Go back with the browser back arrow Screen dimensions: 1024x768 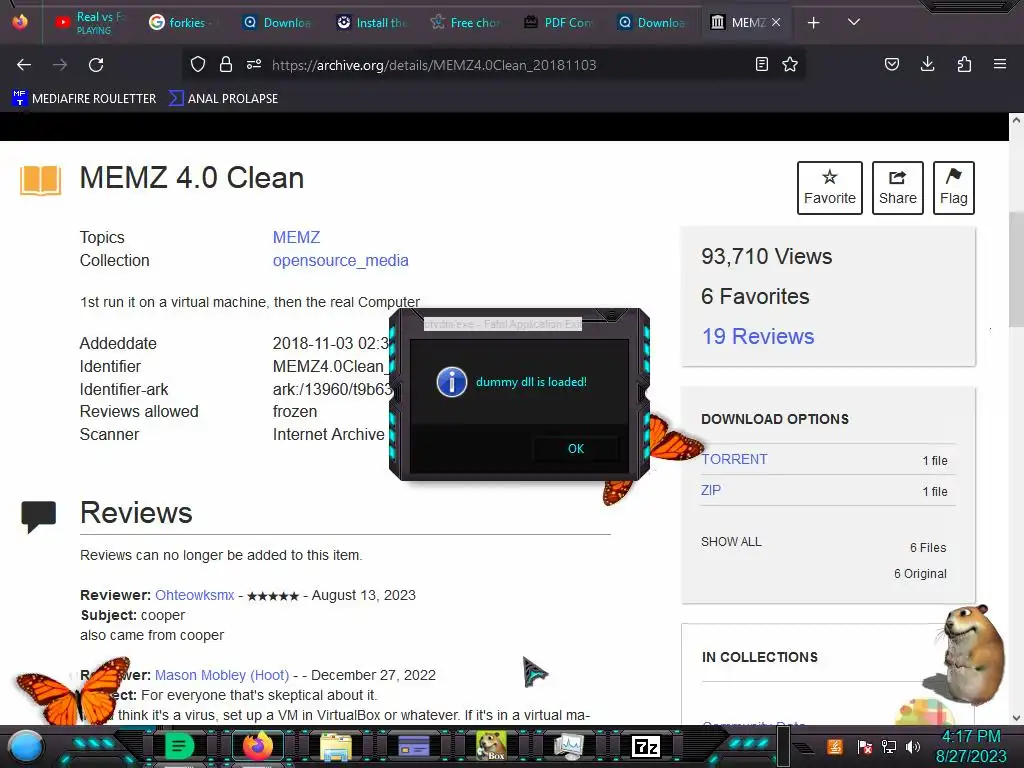pyautogui.click(x=24, y=65)
